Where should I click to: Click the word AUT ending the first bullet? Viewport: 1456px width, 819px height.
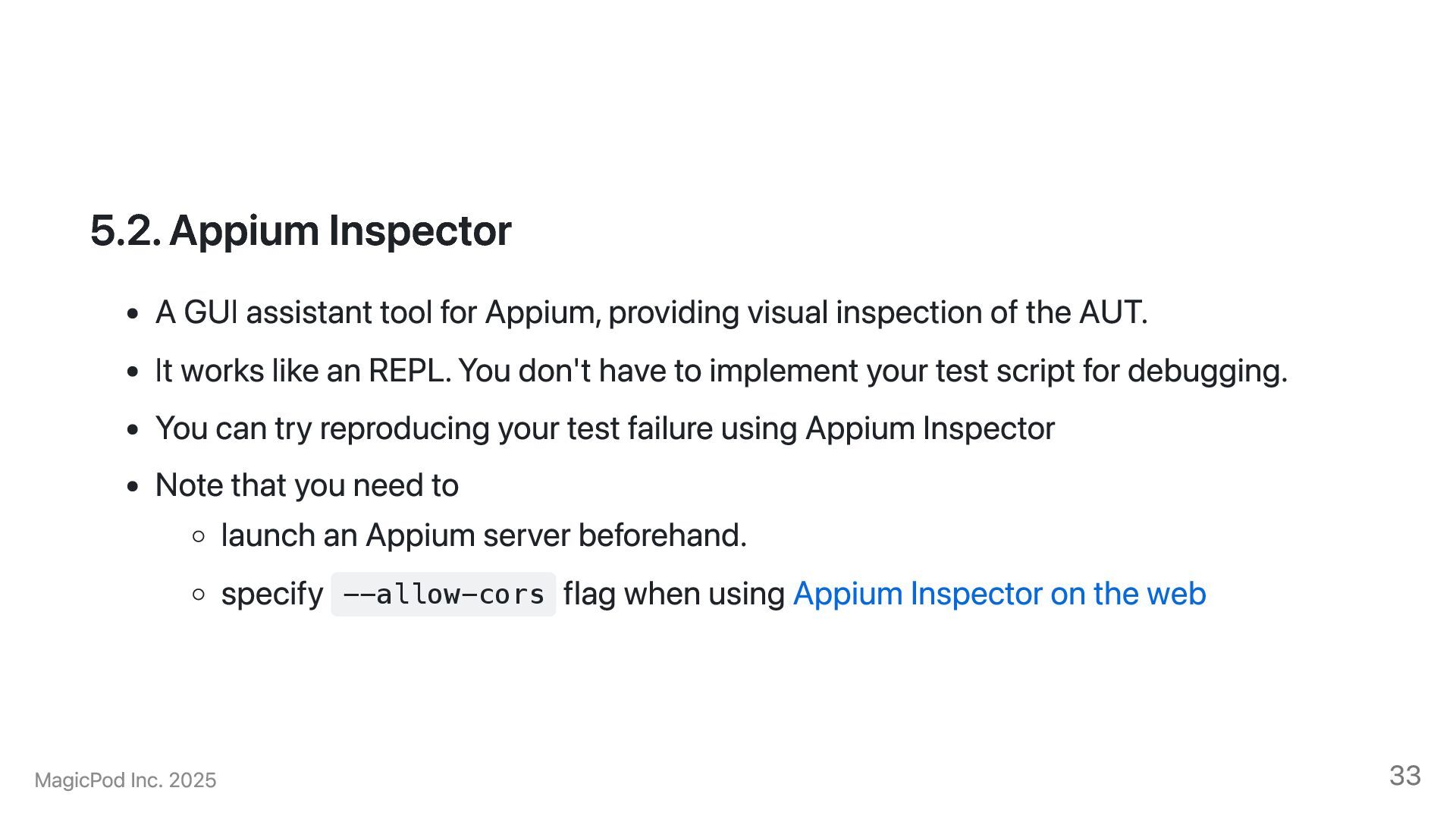[1110, 312]
